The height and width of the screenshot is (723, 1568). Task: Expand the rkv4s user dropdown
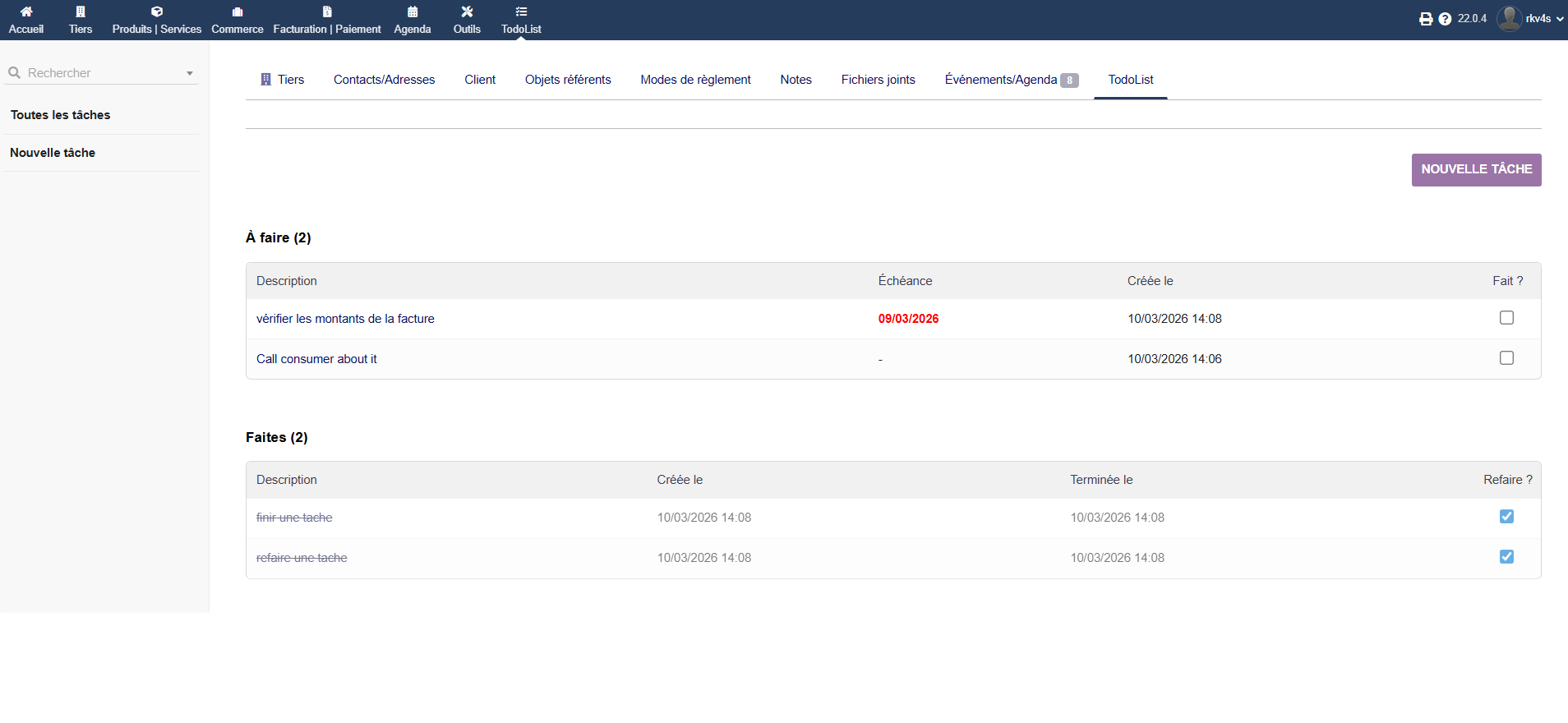coord(1559,19)
